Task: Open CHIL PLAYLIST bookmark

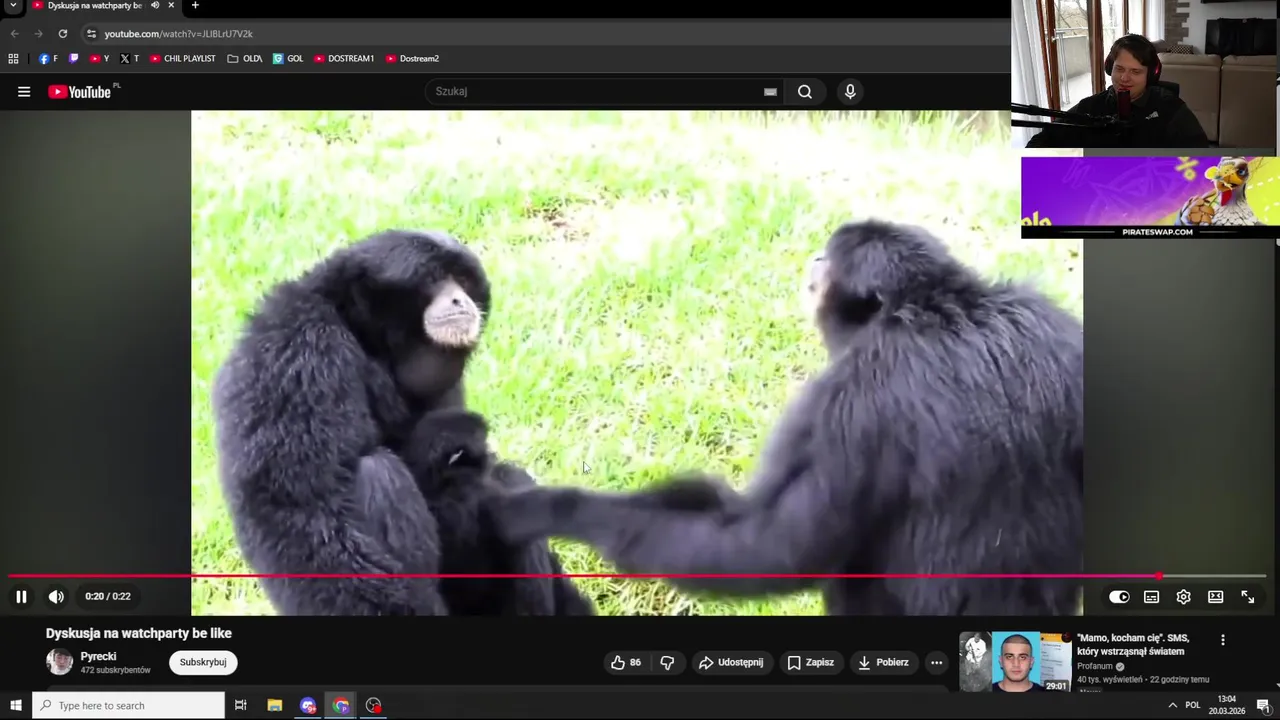Action: pos(183,59)
